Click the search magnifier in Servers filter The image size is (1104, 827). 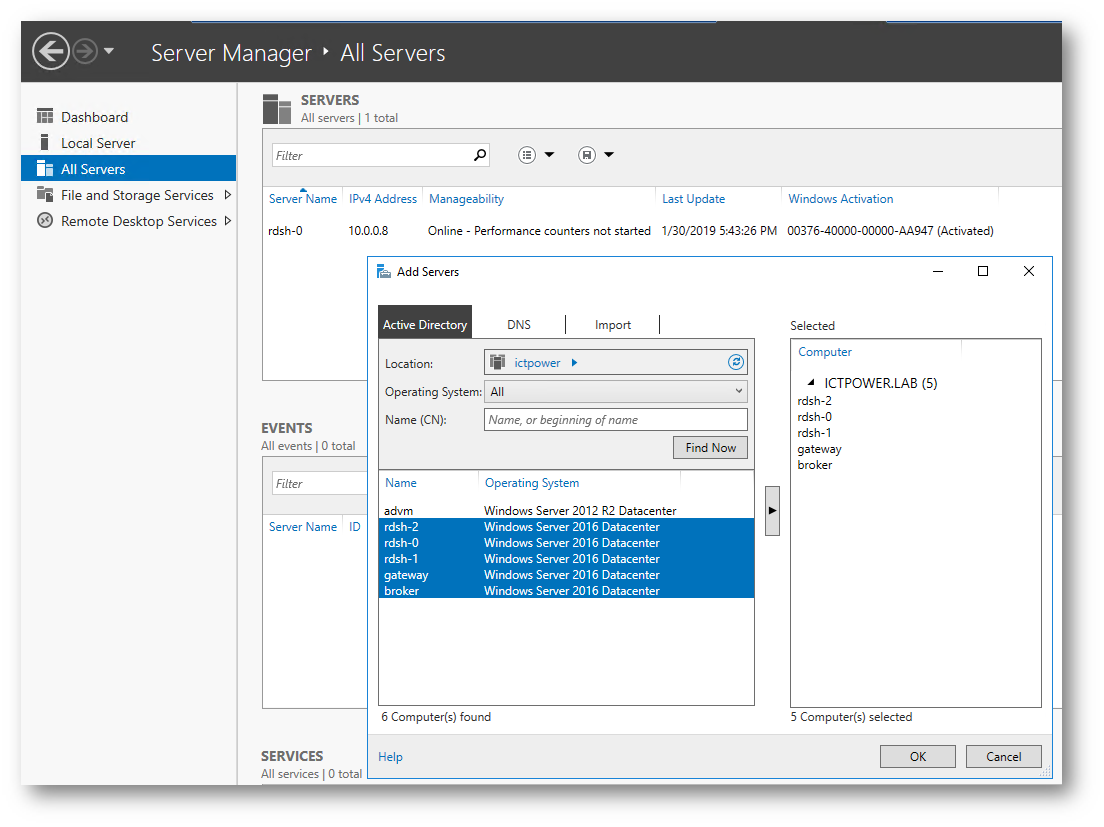click(x=480, y=155)
